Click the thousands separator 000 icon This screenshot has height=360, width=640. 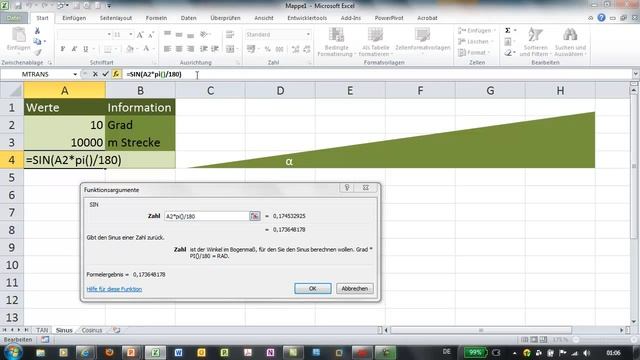pyautogui.click(x=280, y=49)
